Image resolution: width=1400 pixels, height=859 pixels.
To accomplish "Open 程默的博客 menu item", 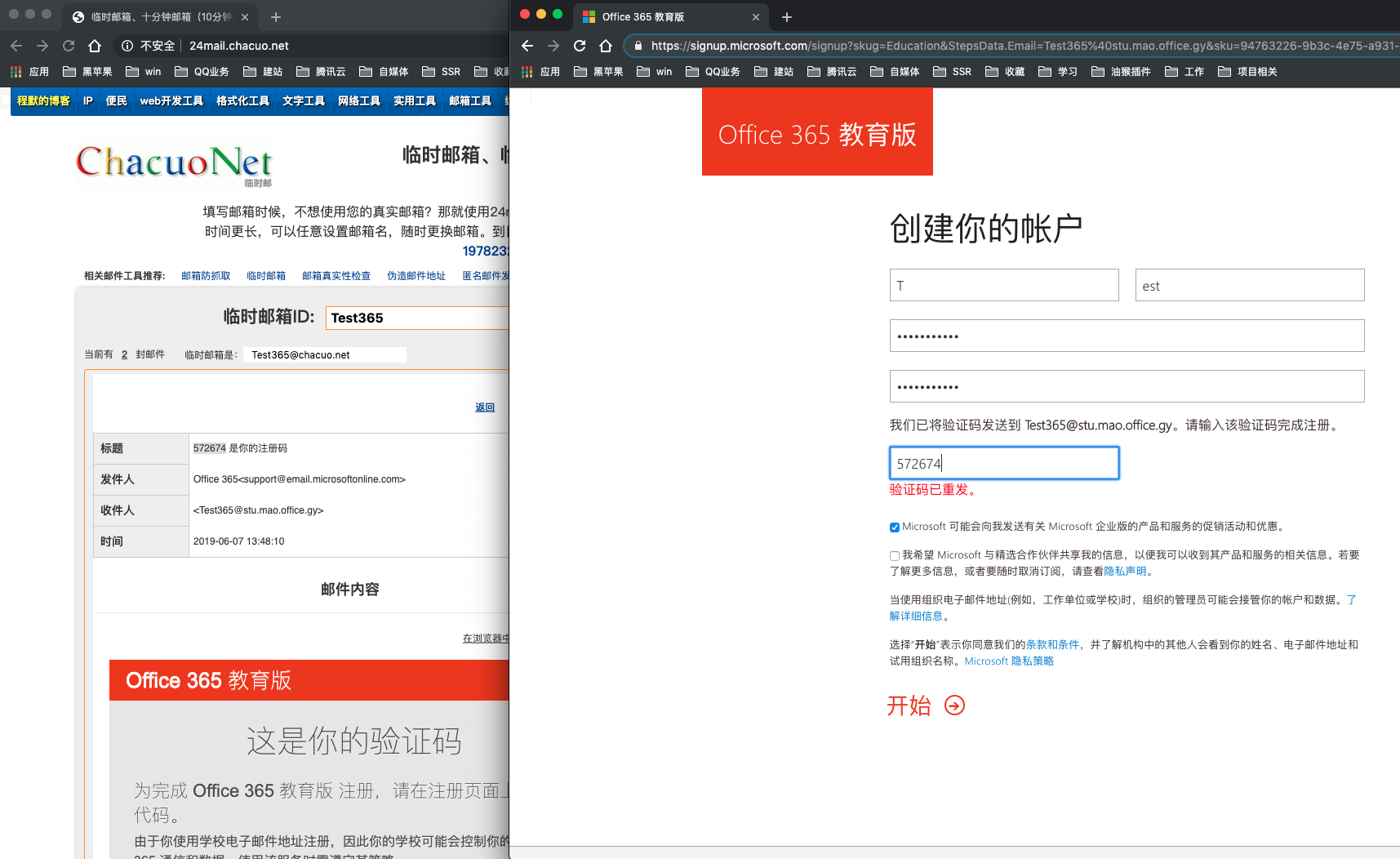I will (44, 101).
